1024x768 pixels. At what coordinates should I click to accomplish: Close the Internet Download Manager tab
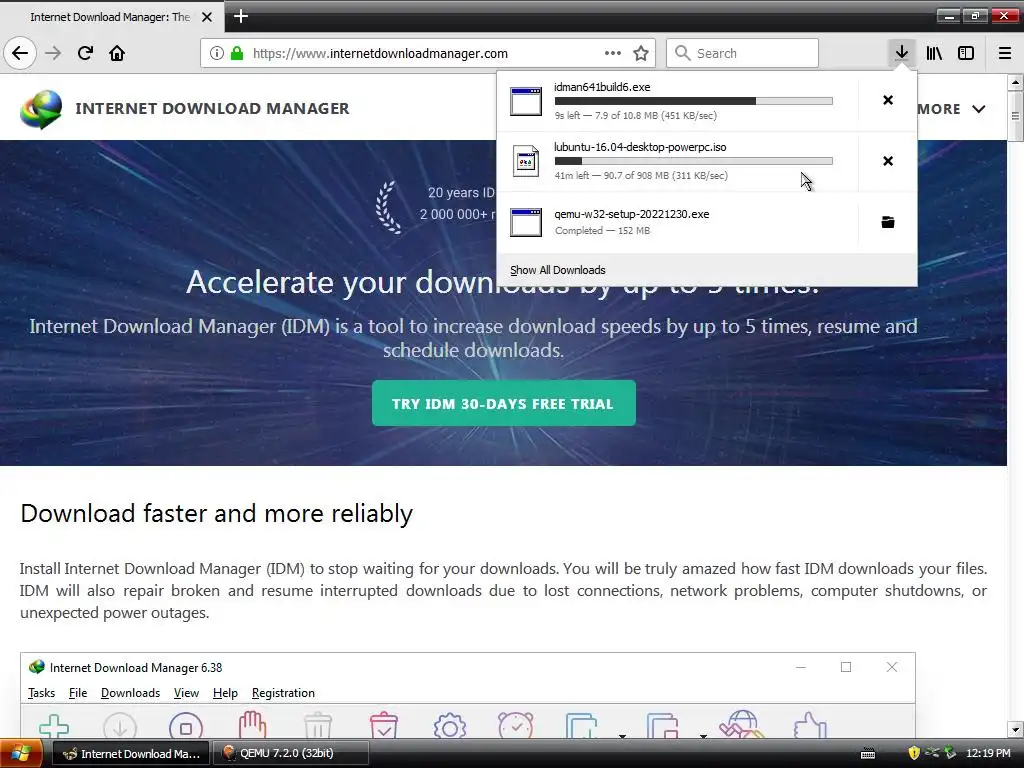coord(206,17)
